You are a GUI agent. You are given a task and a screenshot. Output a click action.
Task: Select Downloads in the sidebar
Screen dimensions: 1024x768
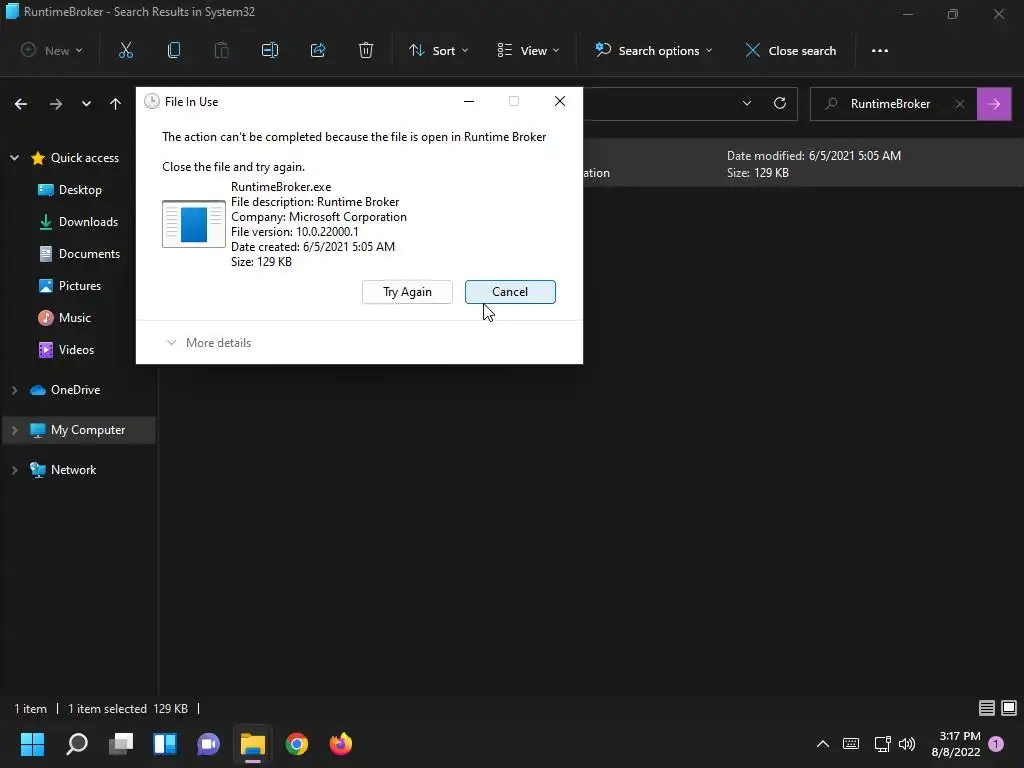[88, 222]
